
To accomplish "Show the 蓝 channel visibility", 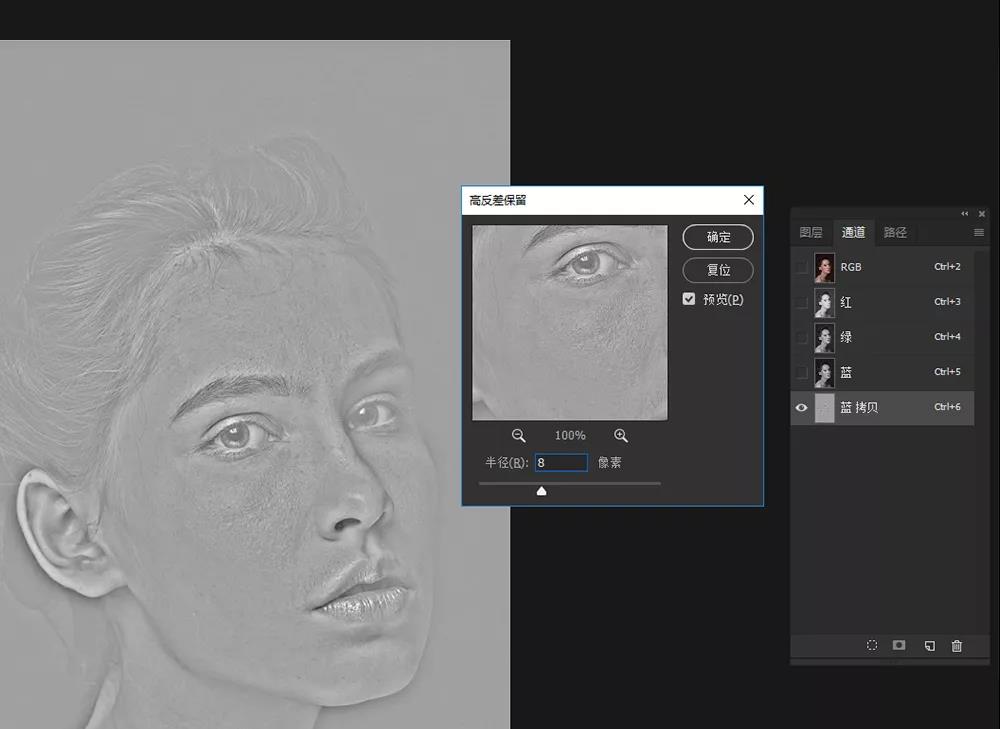I will [802, 372].
